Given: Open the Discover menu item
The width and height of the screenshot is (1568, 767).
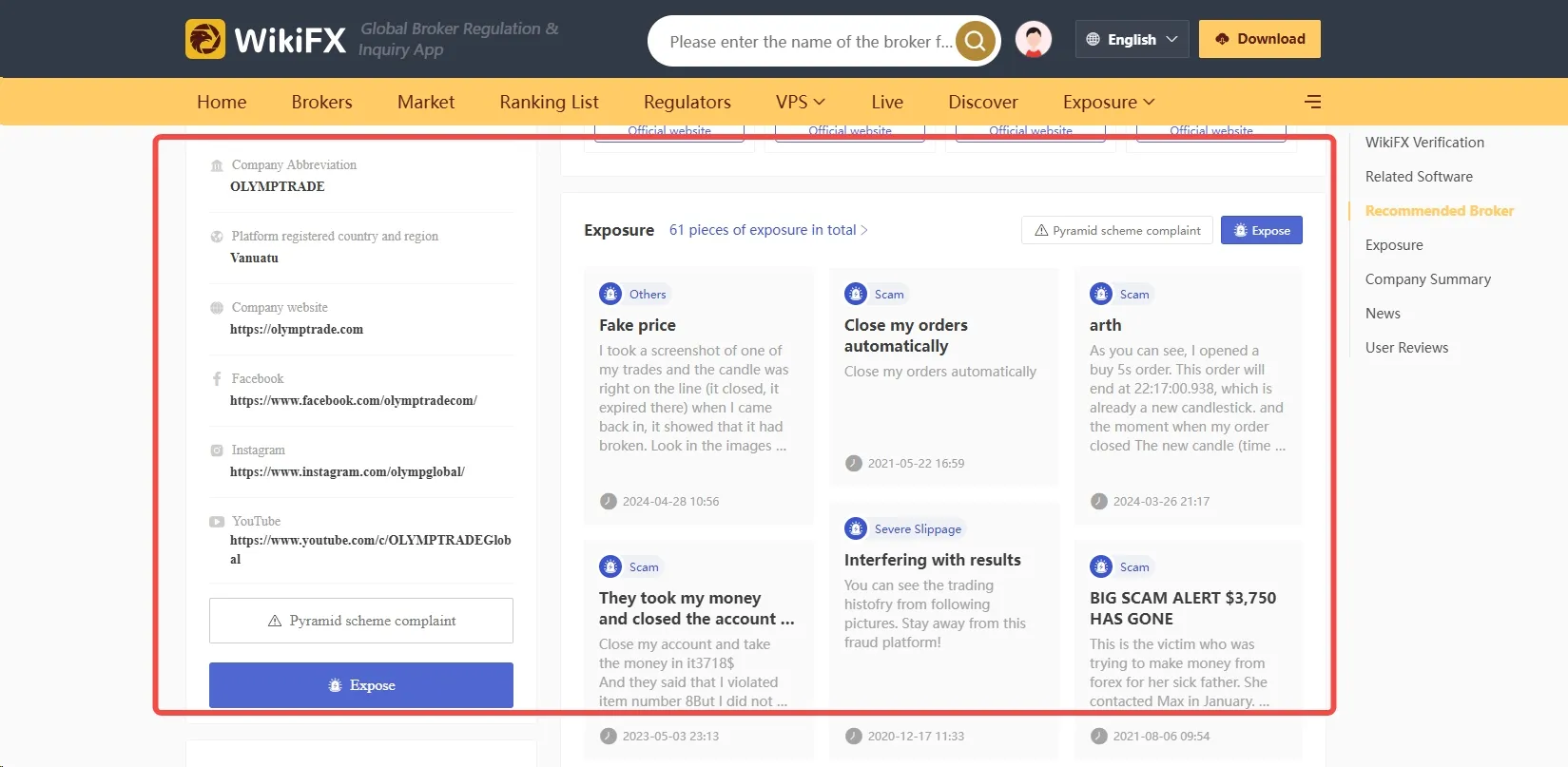Looking at the screenshot, I should (x=983, y=102).
